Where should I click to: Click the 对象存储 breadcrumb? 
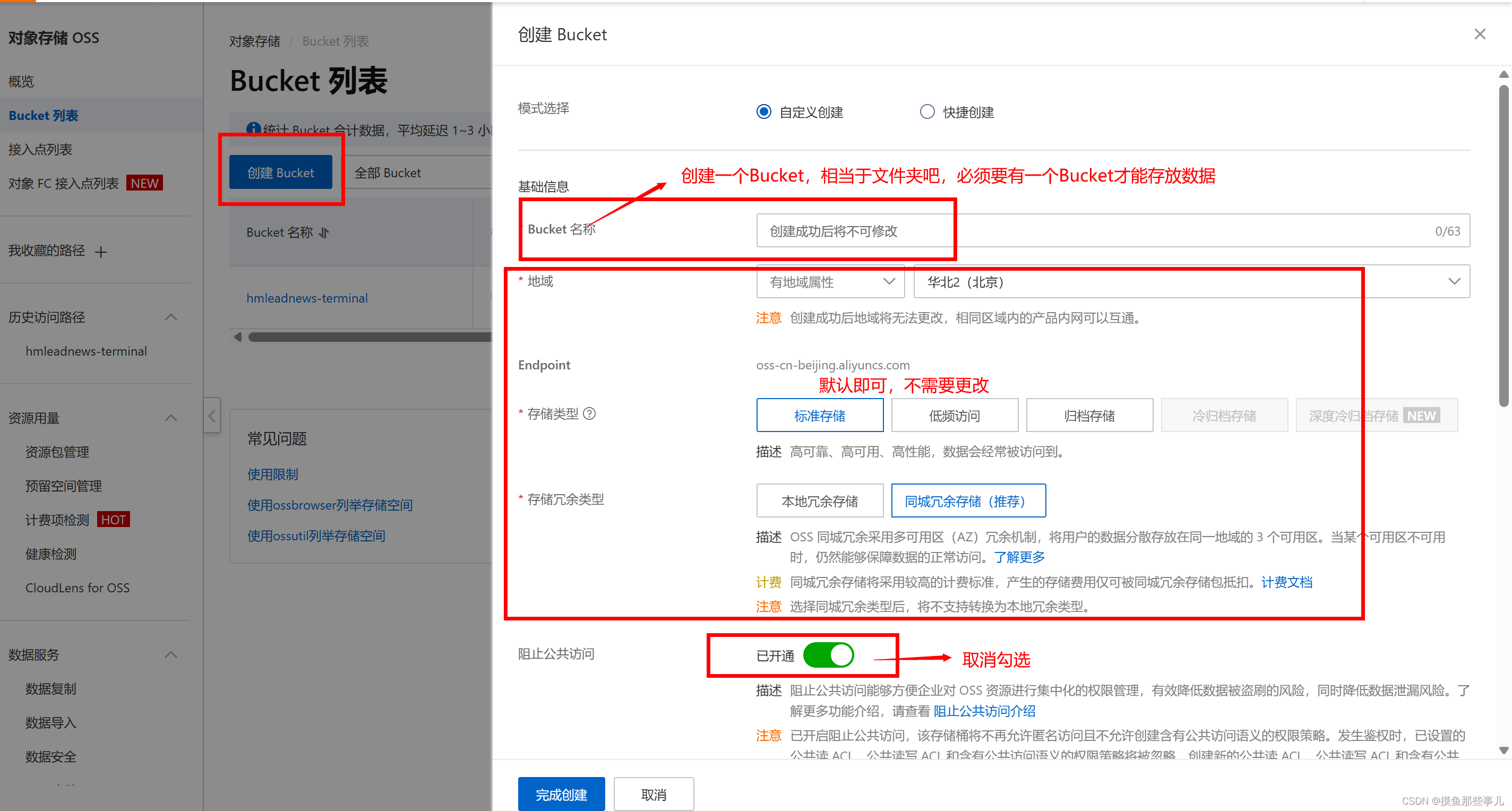pos(255,41)
